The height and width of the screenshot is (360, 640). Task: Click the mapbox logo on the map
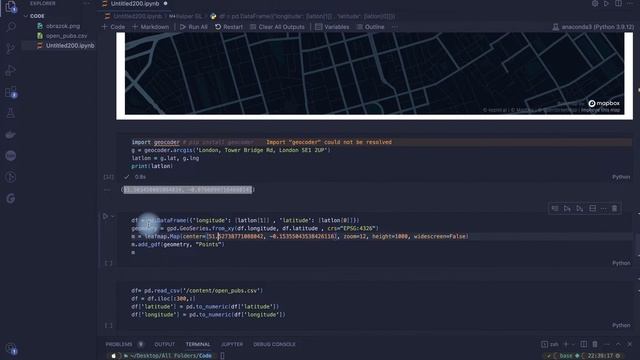(x=604, y=103)
